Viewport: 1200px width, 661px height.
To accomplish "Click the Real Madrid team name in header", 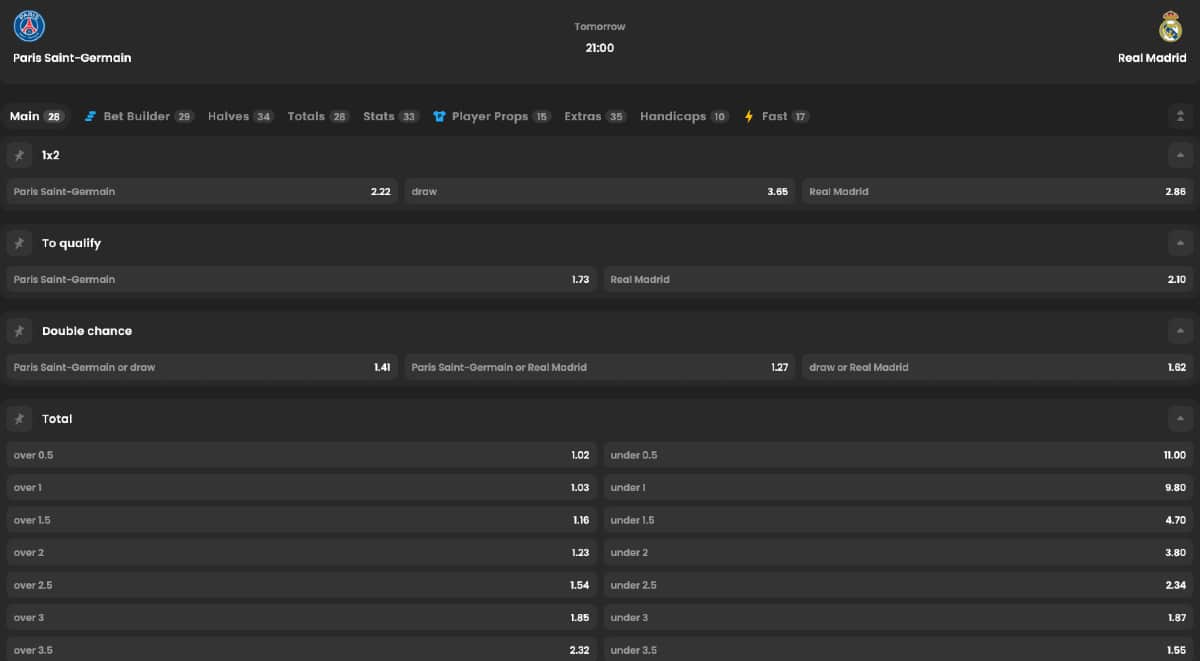I will click(x=1152, y=58).
